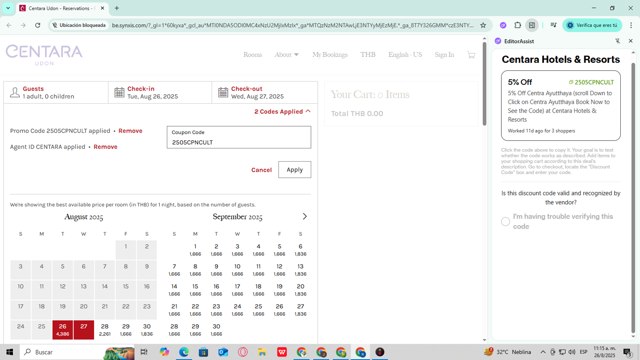This screenshot has height=360, width=640.
Task: Remove the Agent ID CENTARA code
Action: pos(105,147)
